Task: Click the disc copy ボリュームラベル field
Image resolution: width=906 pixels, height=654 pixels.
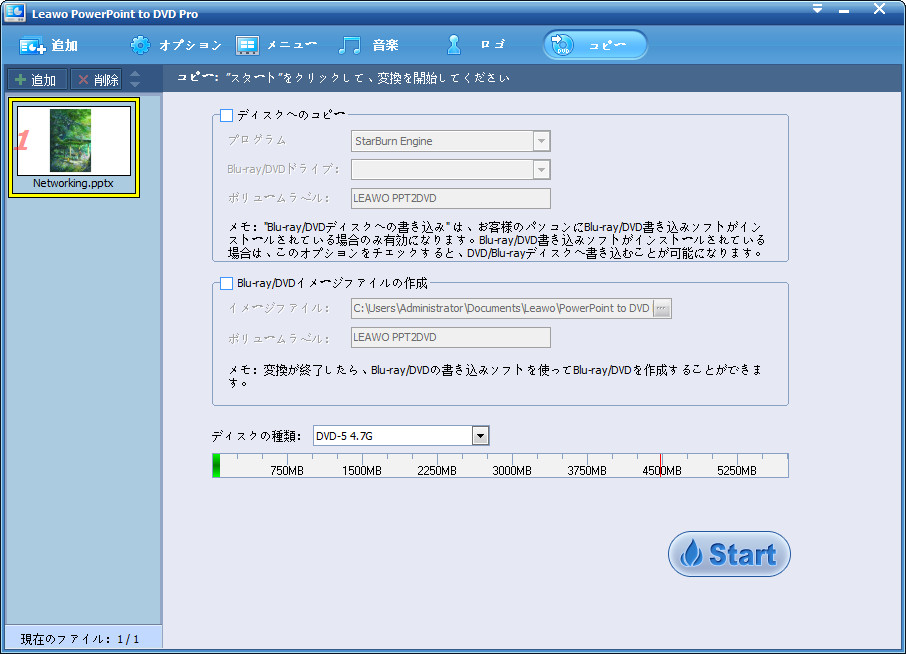Action: click(451, 198)
